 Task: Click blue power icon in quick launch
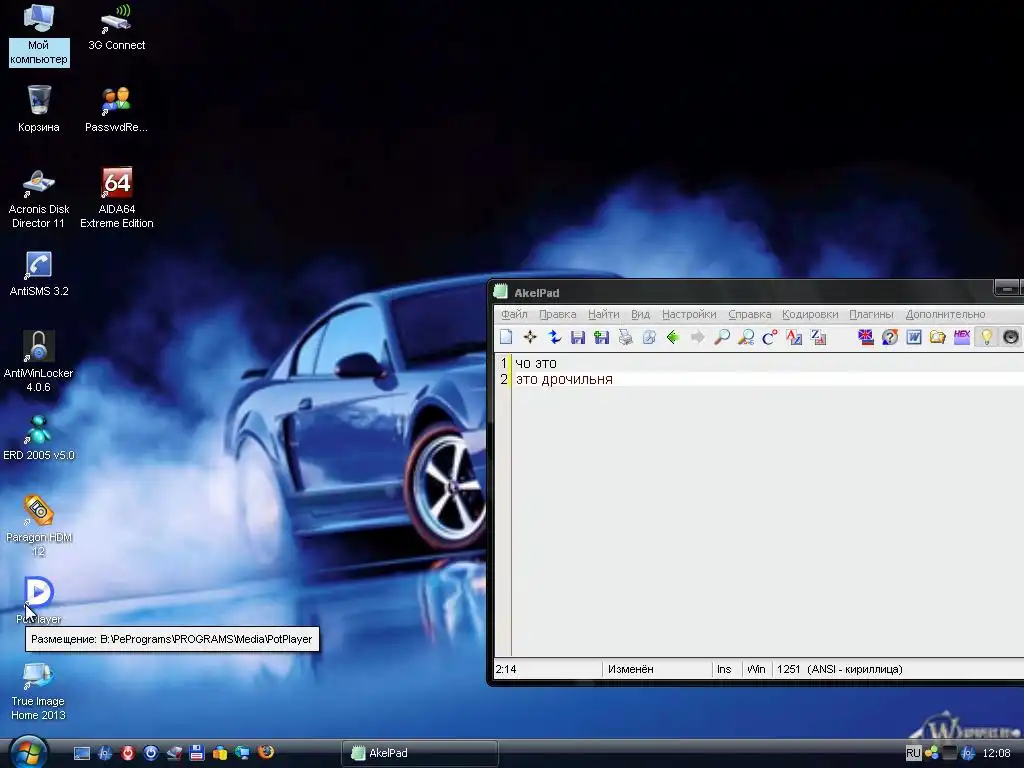pyautogui.click(x=151, y=753)
